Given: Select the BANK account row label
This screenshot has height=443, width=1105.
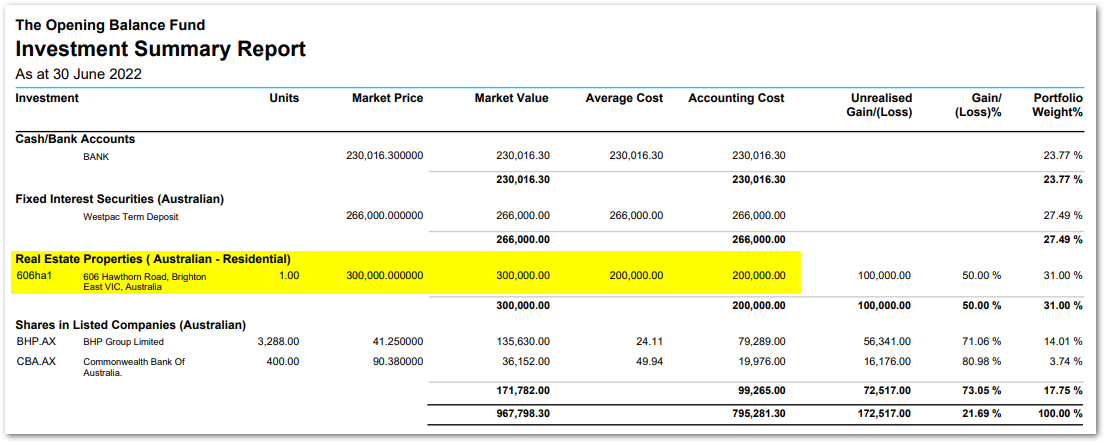Looking at the screenshot, I should (96, 157).
